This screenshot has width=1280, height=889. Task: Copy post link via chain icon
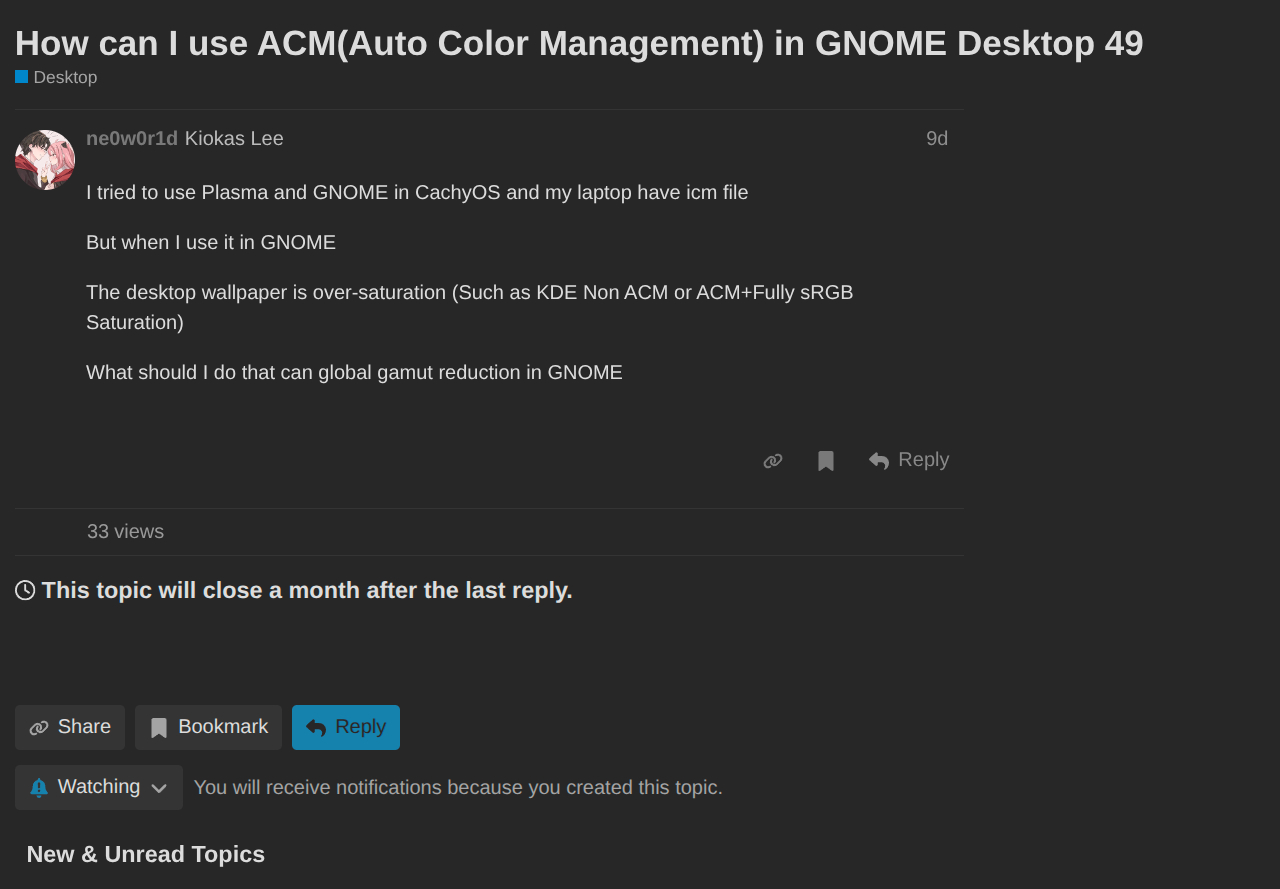(773, 461)
